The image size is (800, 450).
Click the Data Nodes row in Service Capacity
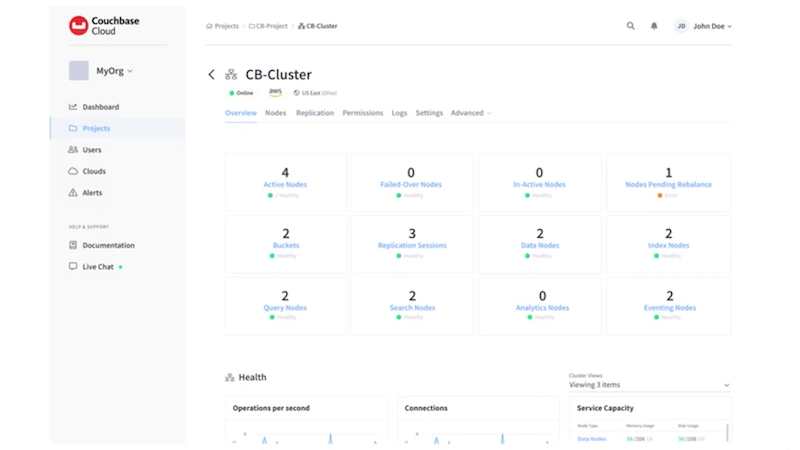[x=648, y=439]
